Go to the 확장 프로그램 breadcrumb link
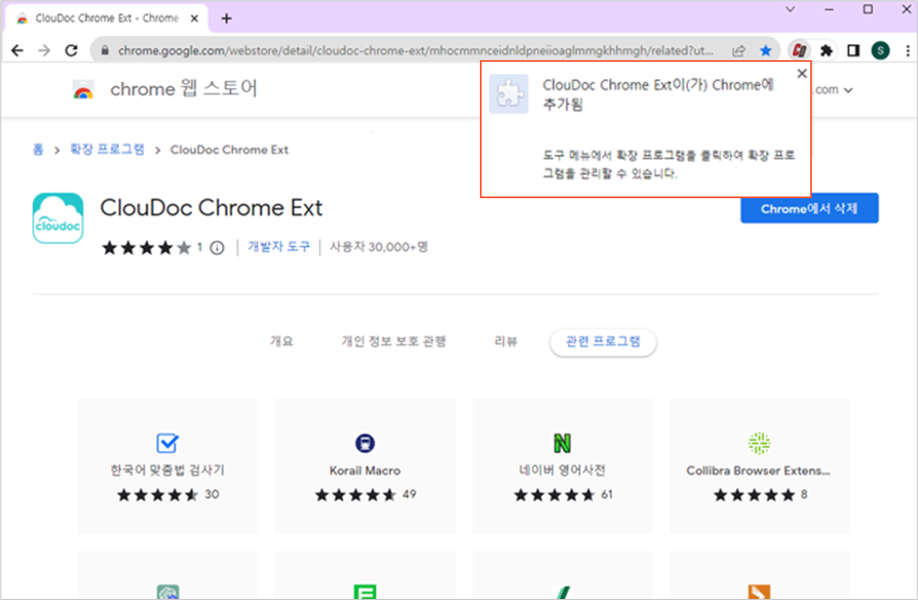This screenshot has height=600, width=918. point(107,150)
